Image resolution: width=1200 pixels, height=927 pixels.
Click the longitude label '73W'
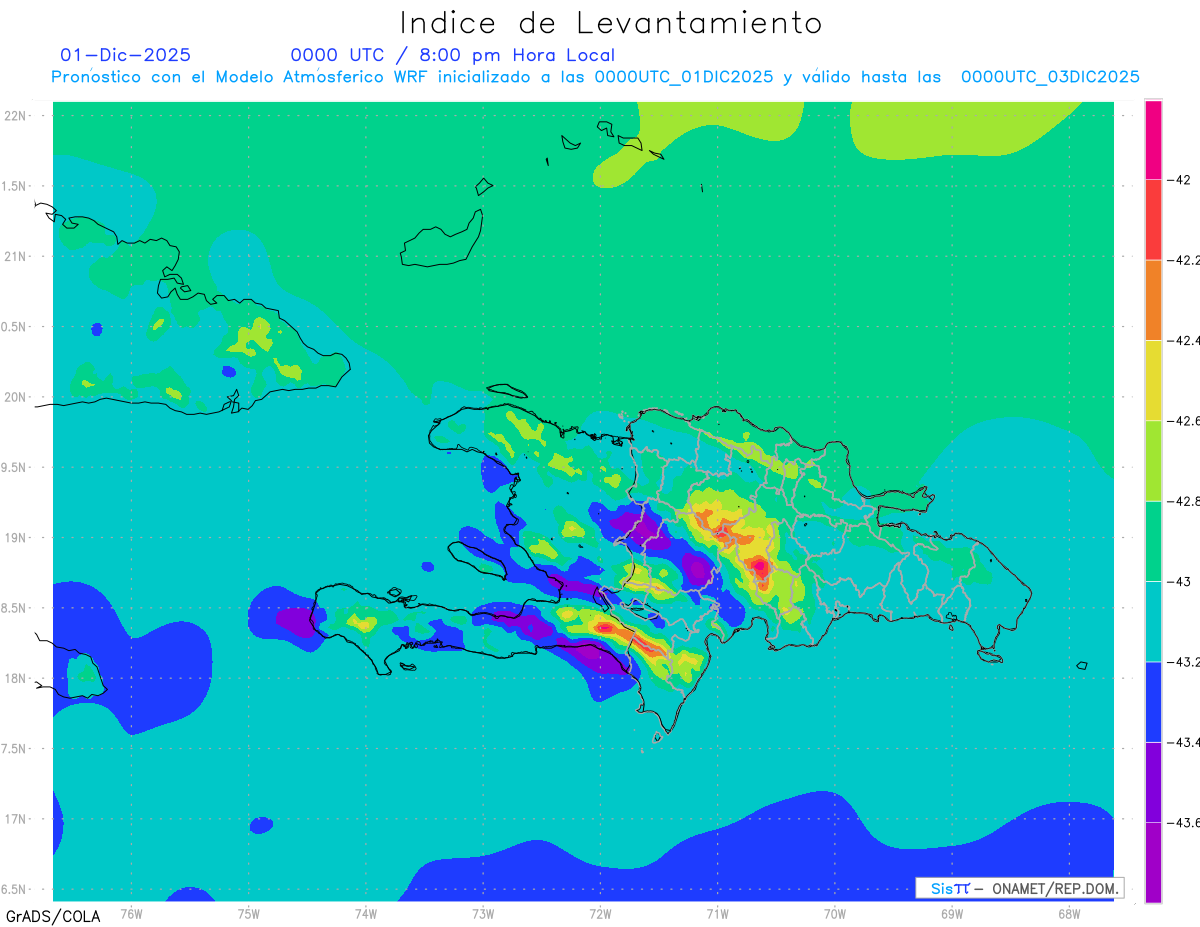(x=483, y=913)
